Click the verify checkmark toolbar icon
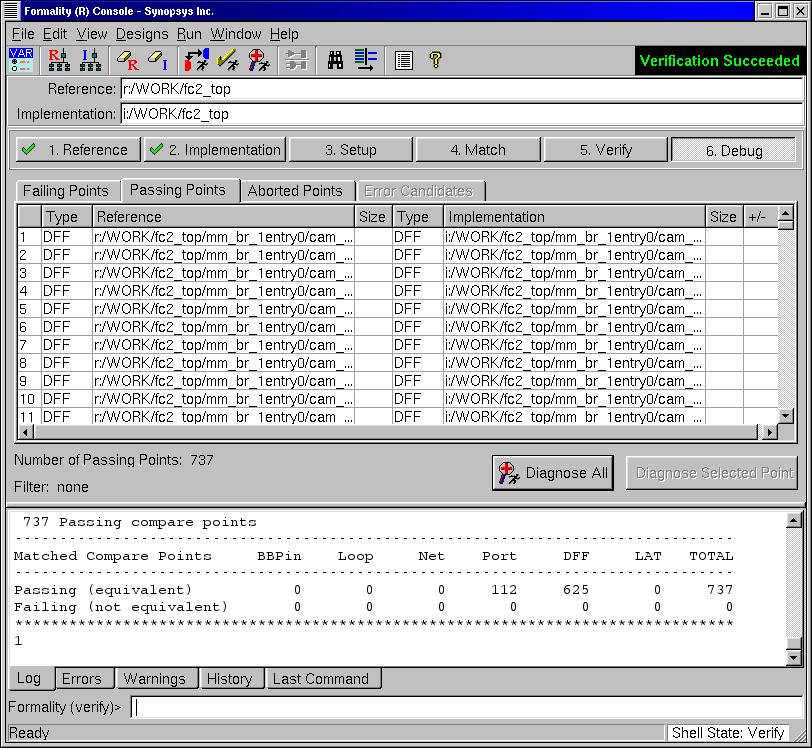The height and width of the screenshot is (748, 812). [227, 60]
